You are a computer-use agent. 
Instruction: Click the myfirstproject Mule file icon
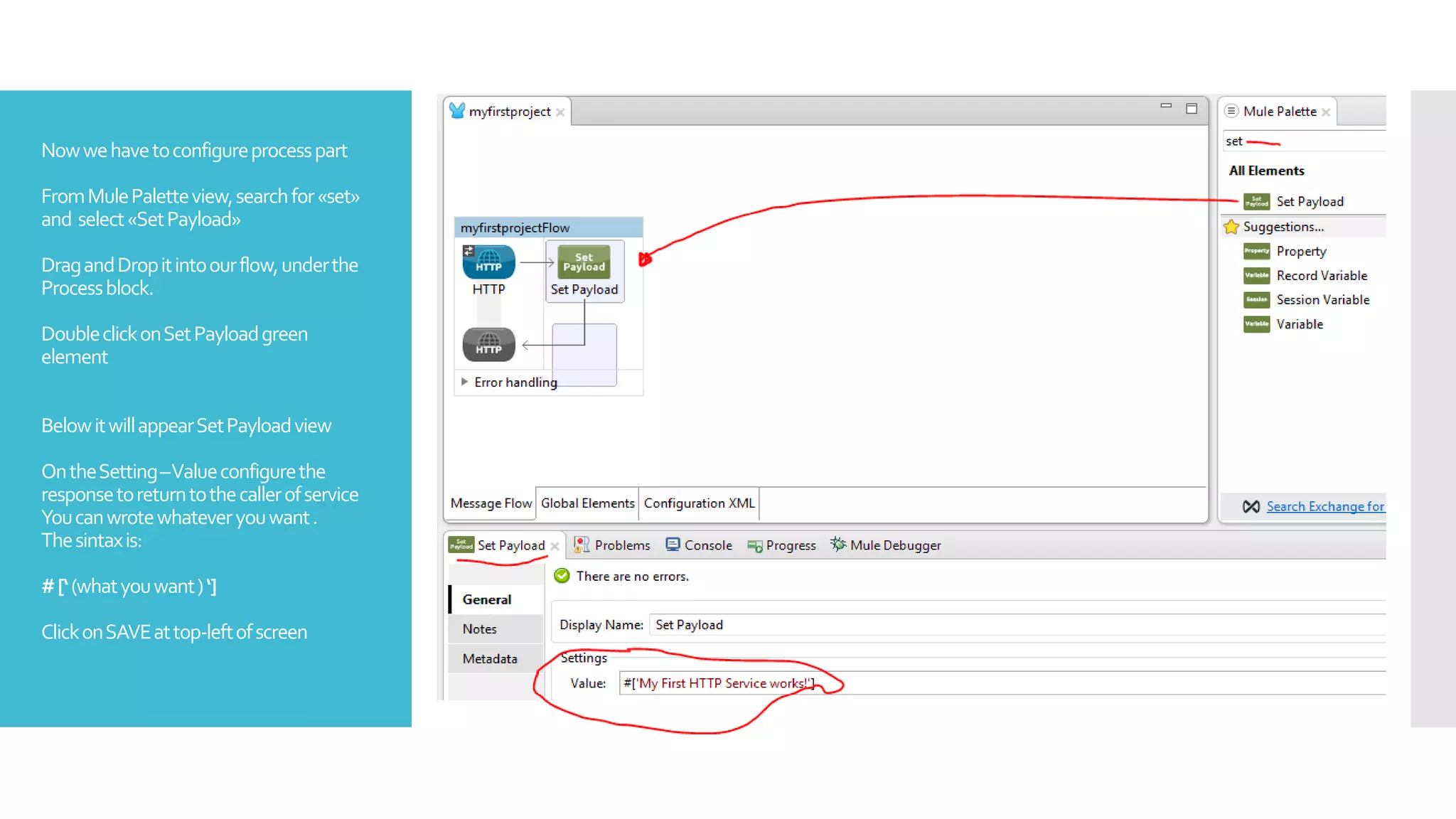(457, 110)
